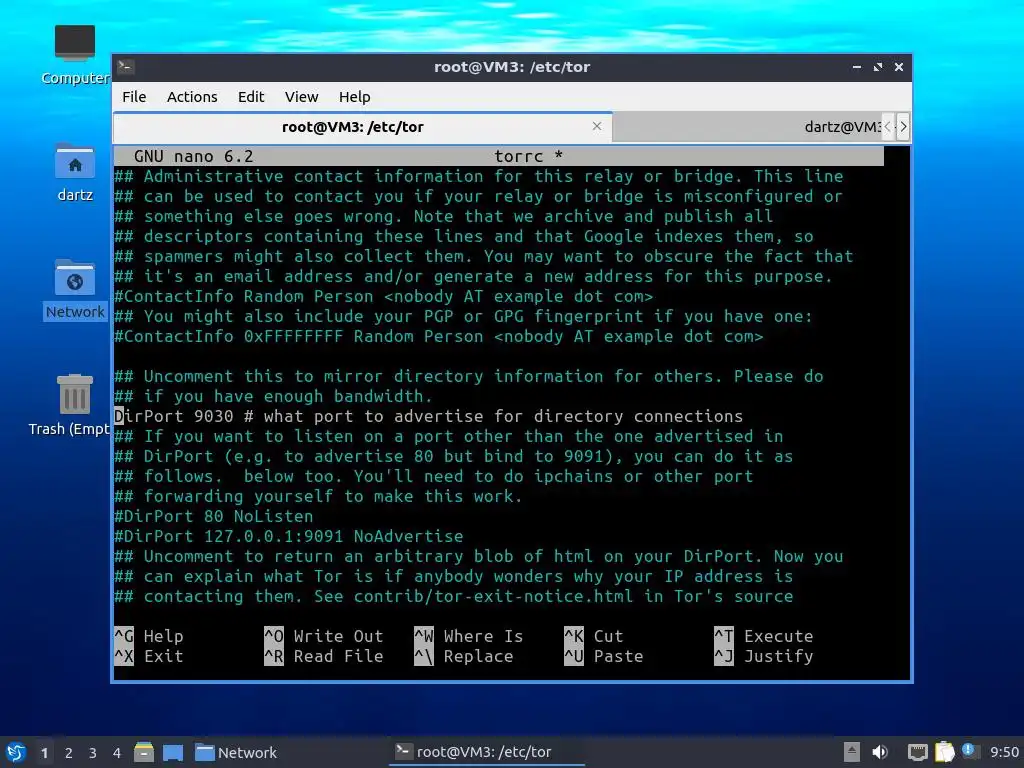
Task: Click the 'GNU nano 6.2' header text
Action: coord(193,156)
